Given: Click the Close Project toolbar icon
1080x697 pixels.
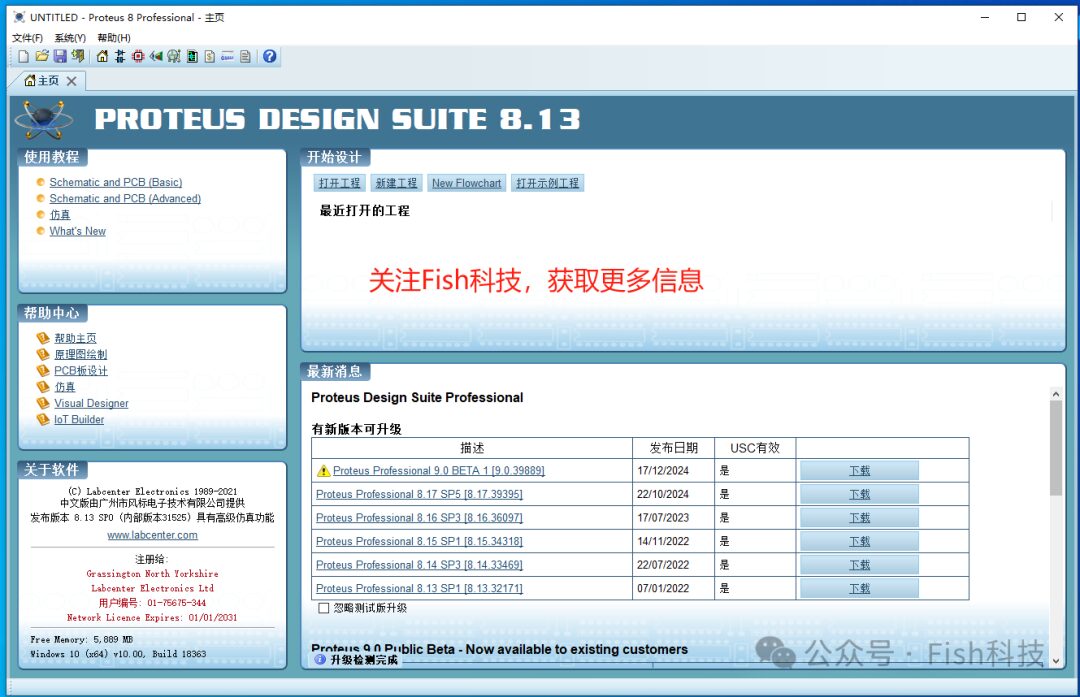Looking at the screenshot, I should point(78,56).
